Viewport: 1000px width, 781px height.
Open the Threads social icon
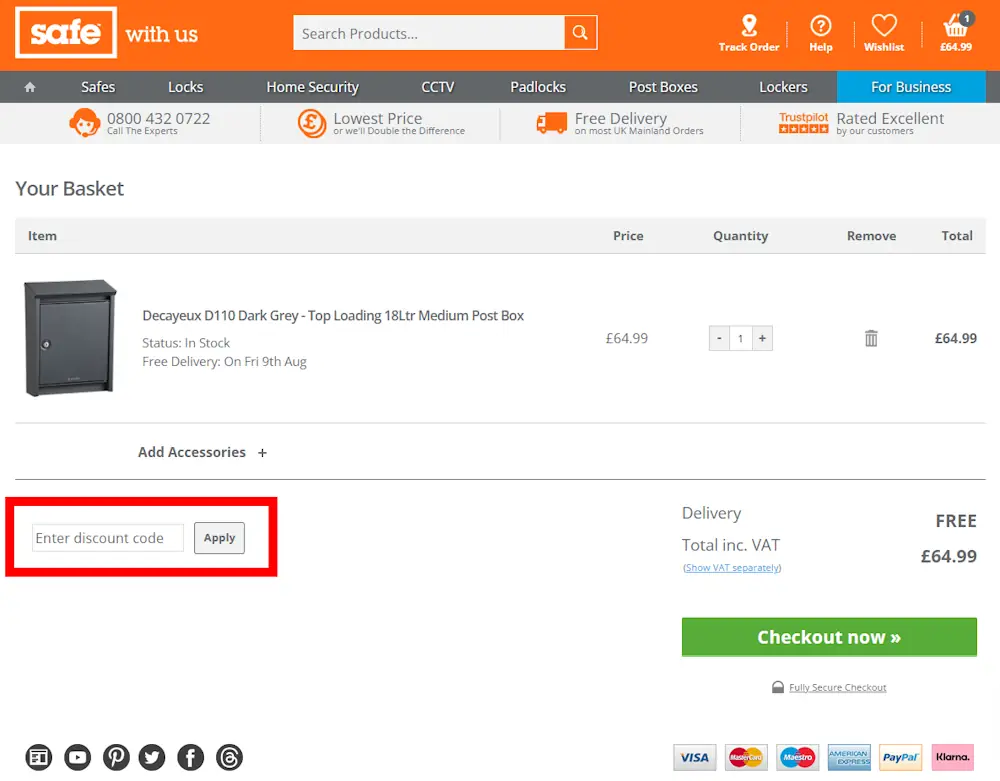pyautogui.click(x=230, y=757)
